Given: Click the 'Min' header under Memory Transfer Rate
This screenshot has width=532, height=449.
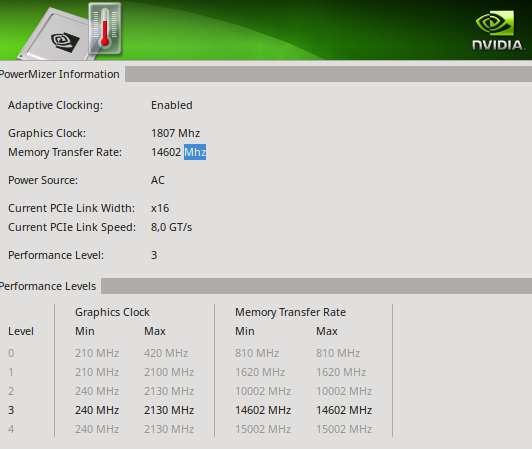Looking at the screenshot, I should [x=245, y=331].
